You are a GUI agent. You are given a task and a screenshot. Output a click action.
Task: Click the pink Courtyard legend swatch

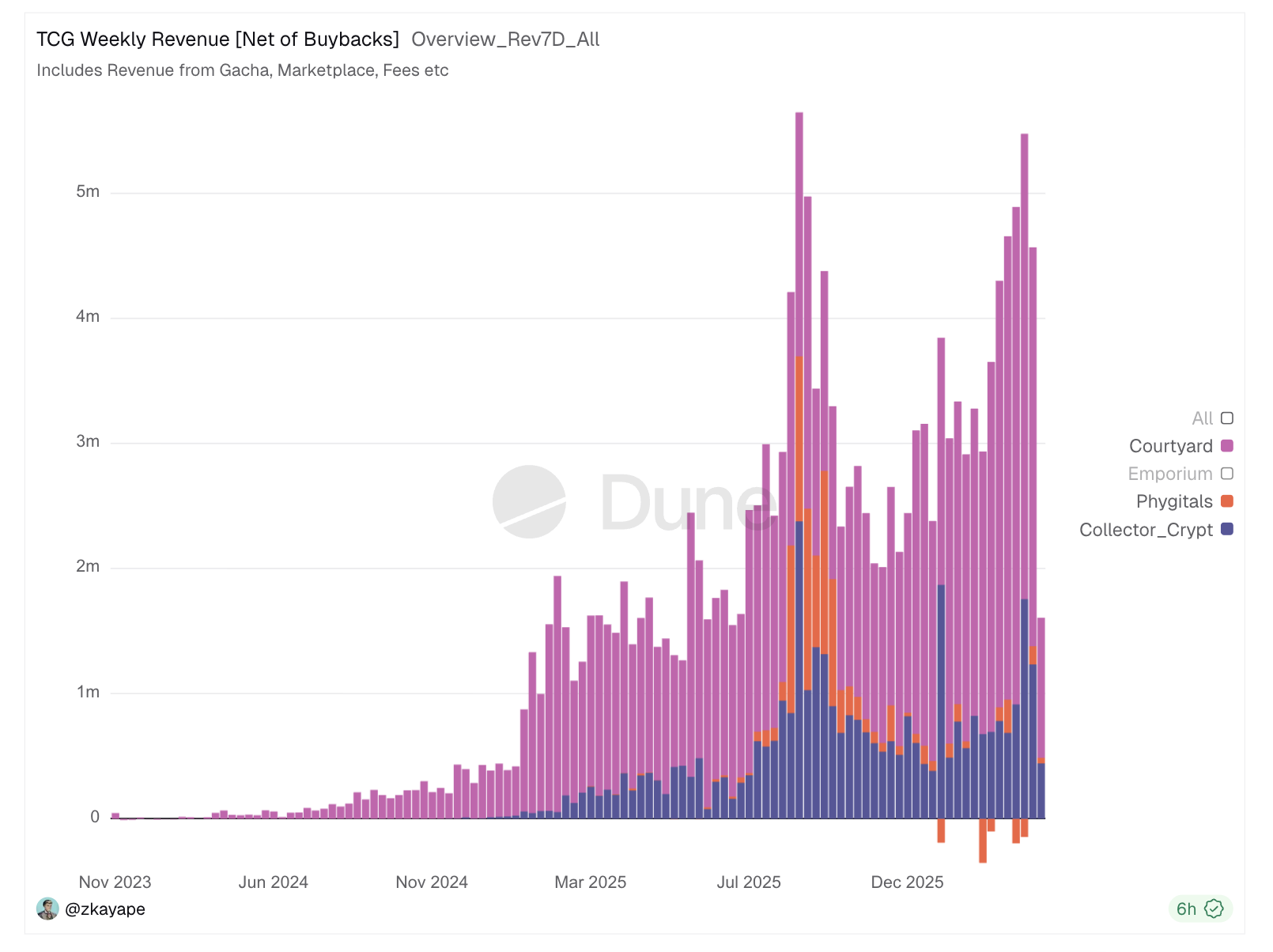tap(1226, 446)
